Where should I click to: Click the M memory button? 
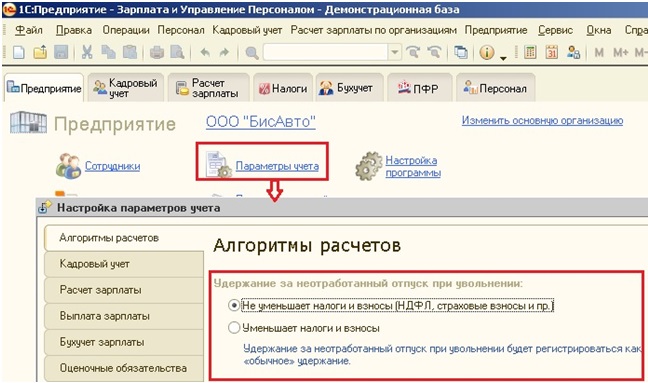[x=599, y=52]
